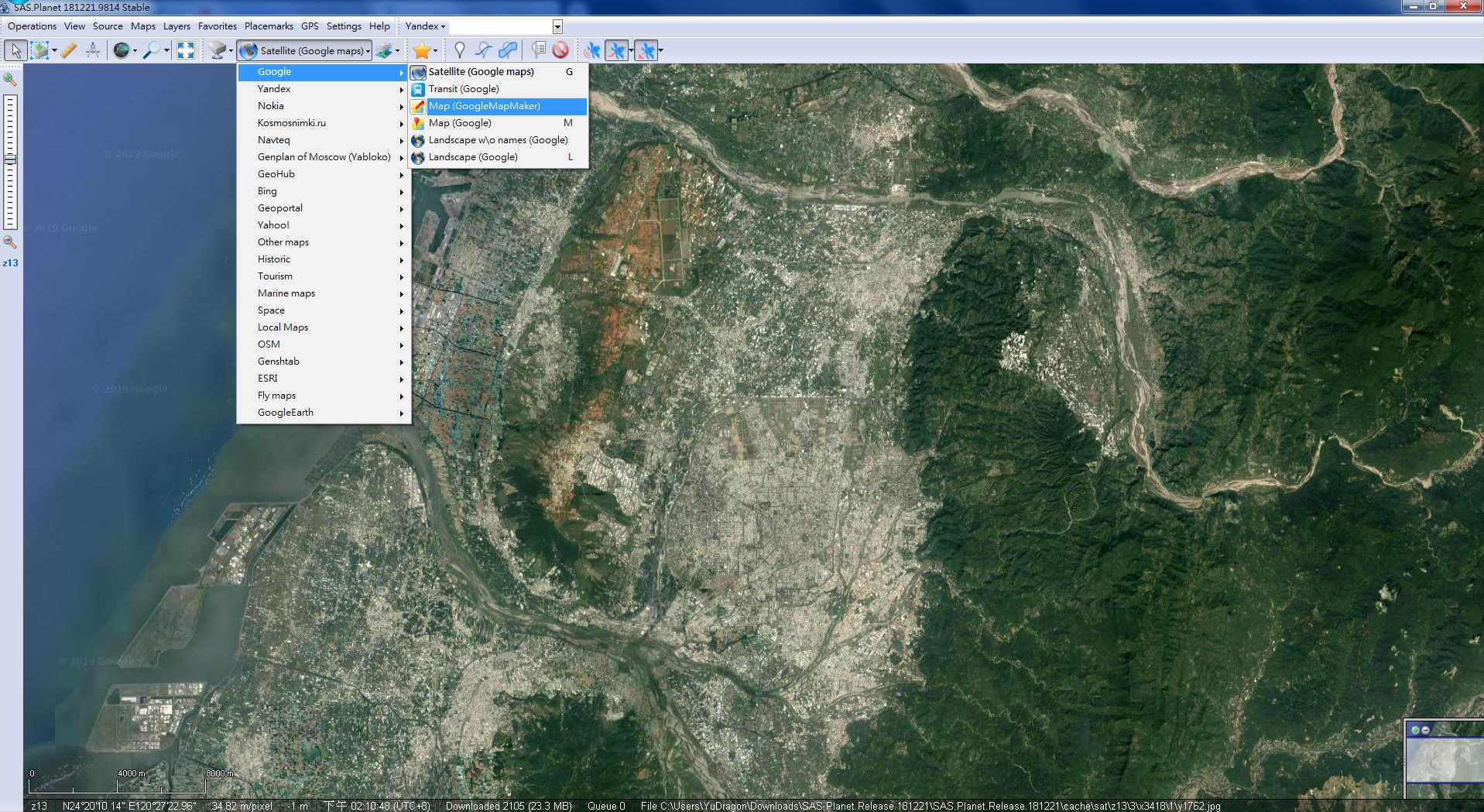Select Satellite (Google maps) submenu entry
This screenshot has width=1484, height=812.
click(x=499, y=72)
